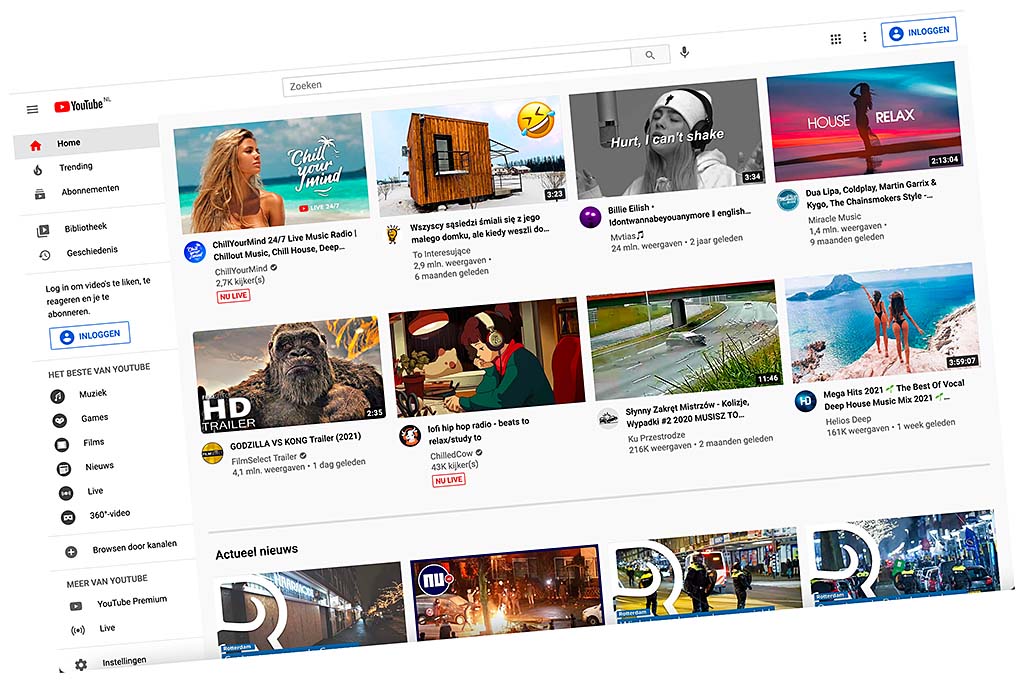The width and height of the screenshot is (1024, 683).
Task: Click the Zoeken search input field
Action: (456, 72)
